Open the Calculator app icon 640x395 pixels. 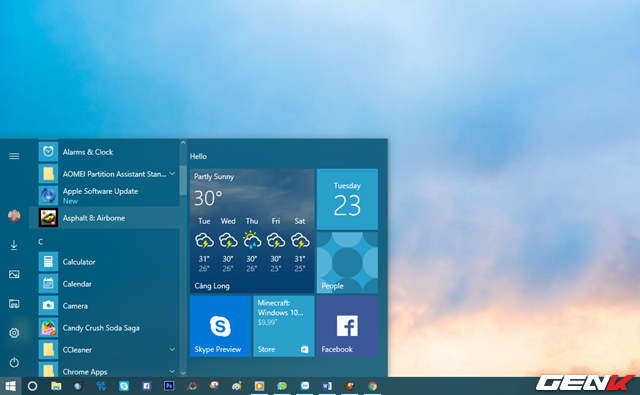[x=48, y=262]
